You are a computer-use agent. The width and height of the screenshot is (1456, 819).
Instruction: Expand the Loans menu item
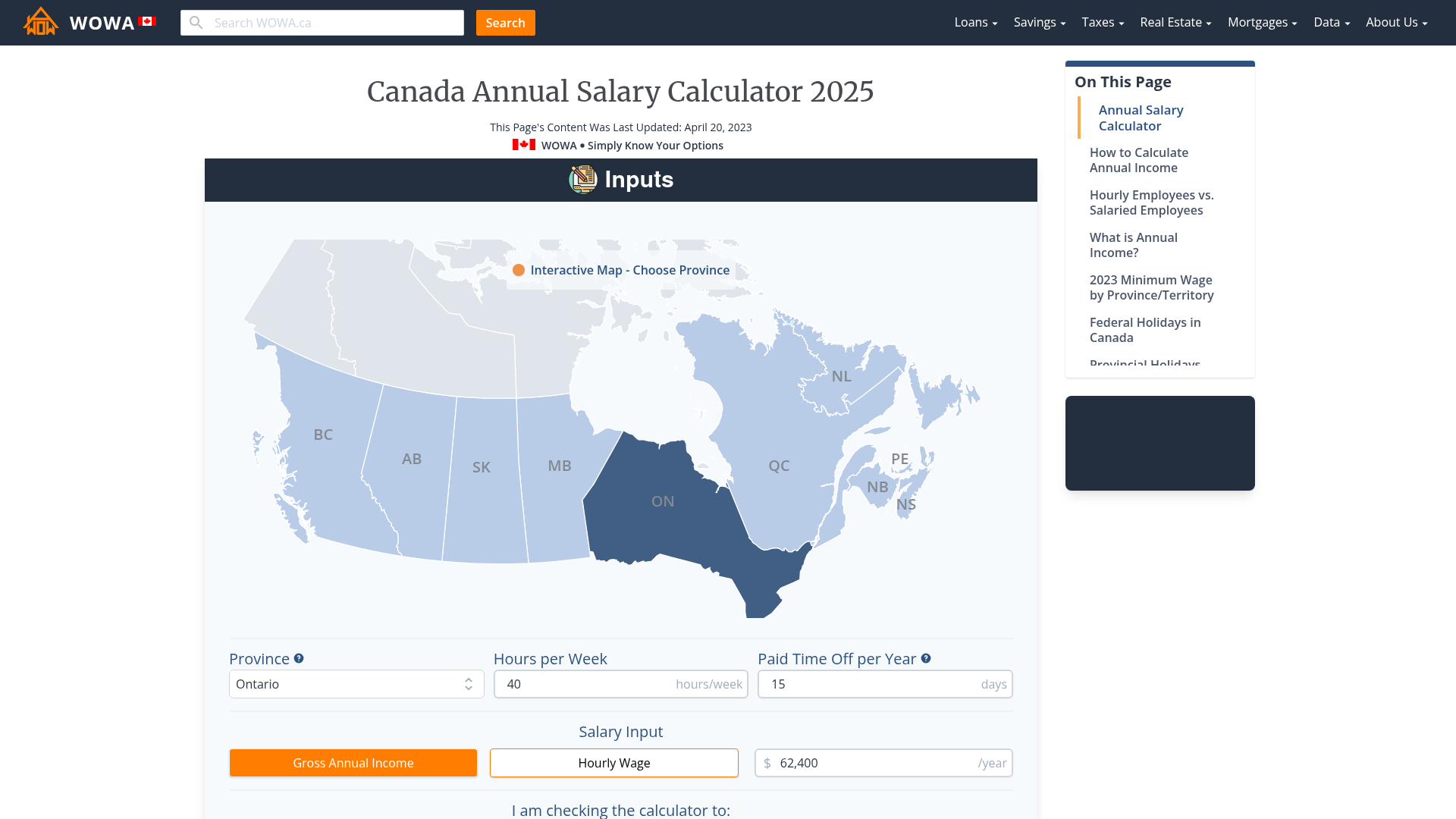(975, 22)
